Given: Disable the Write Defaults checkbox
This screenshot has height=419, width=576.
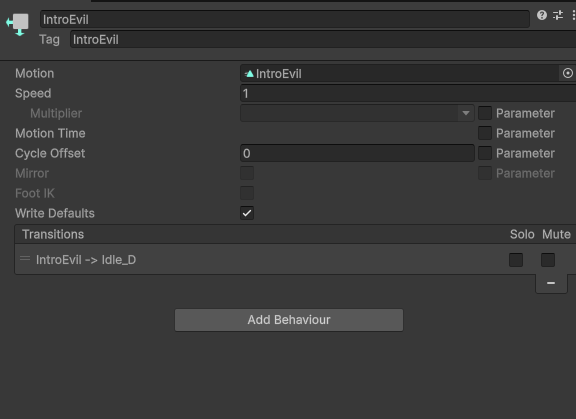Looking at the screenshot, I should (x=247, y=213).
